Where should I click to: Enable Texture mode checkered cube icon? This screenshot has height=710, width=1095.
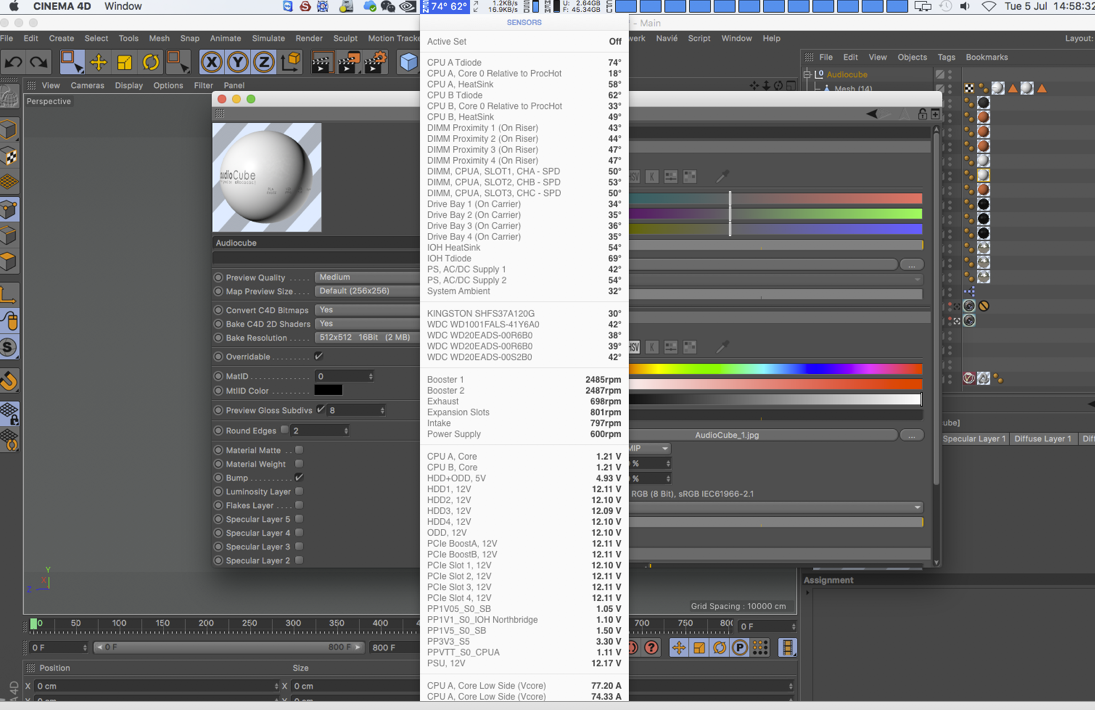(x=8, y=156)
